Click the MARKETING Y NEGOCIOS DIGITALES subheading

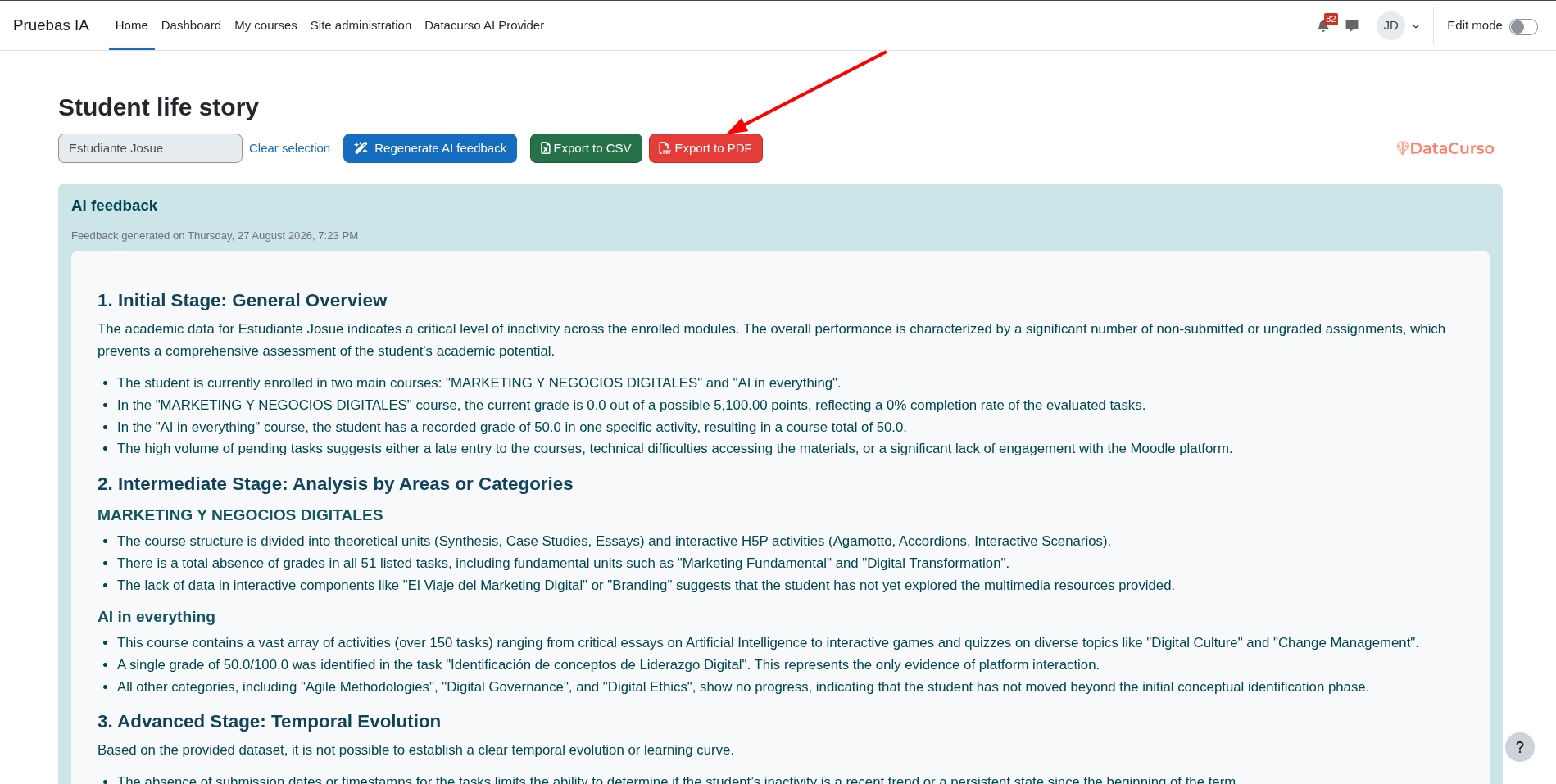tap(240, 515)
